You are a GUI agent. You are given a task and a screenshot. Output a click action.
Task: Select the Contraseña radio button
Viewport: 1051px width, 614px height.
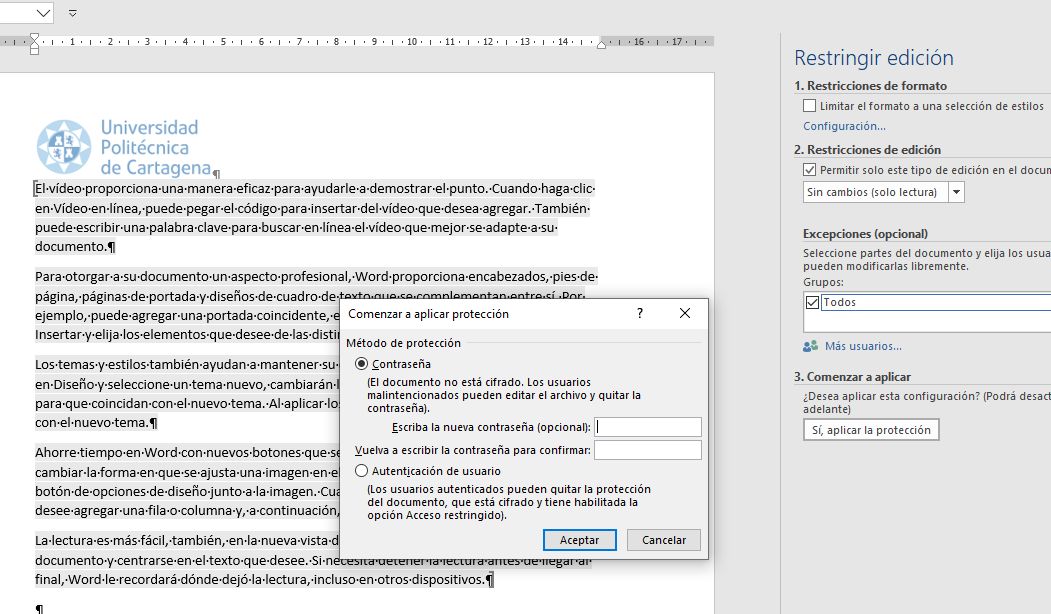point(361,363)
